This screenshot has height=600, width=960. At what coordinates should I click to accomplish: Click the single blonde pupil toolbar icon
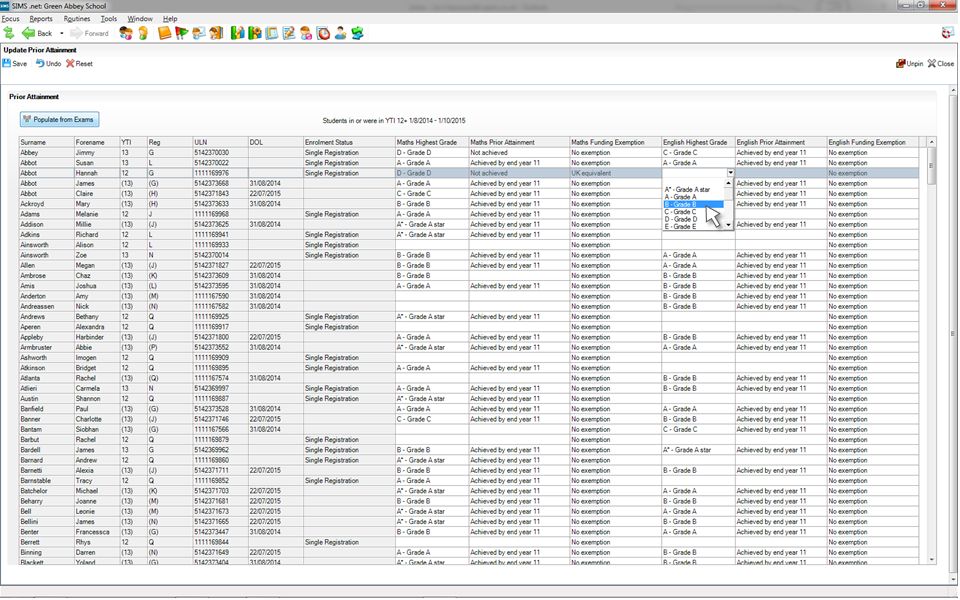coord(143,33)
